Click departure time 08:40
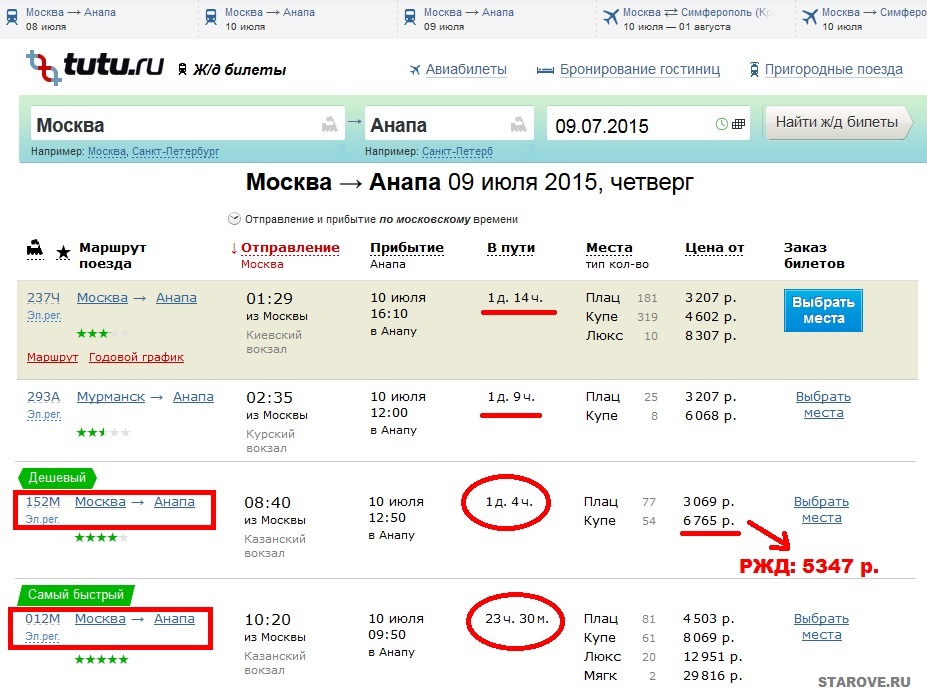Viewport: 927px width, 694px height. point(268,502)
